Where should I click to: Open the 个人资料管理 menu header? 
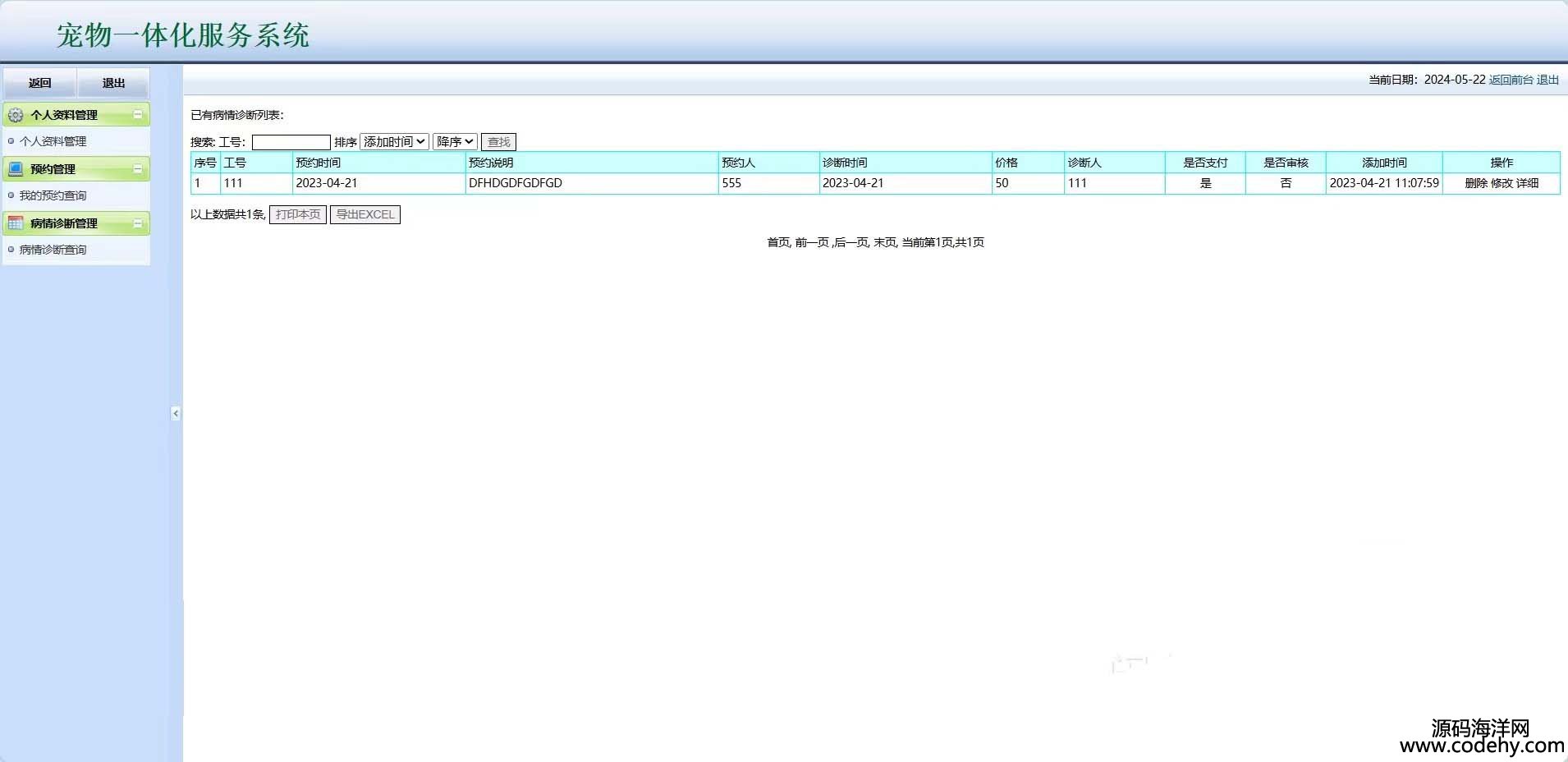pos(76,115)
